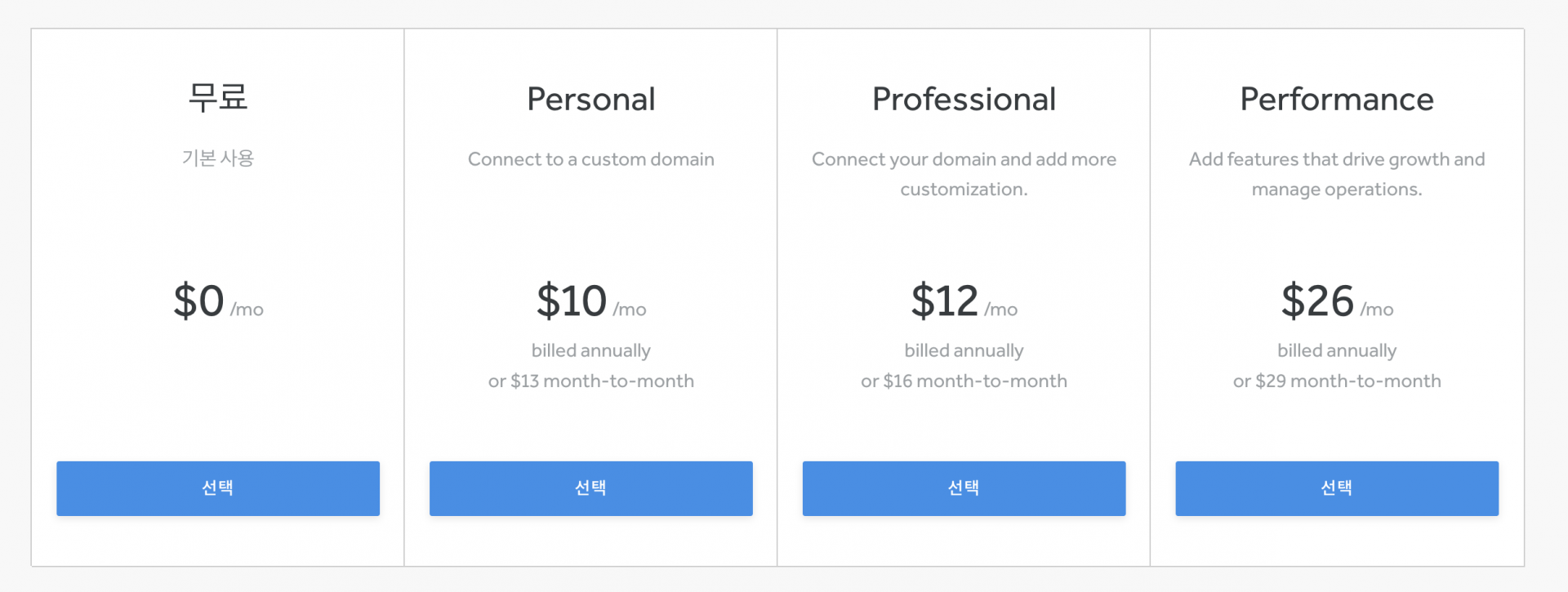Click the "or $16 month-to-month" text
The height and width of the screenshot is (592, 1568).
click(x=964, y=381)
